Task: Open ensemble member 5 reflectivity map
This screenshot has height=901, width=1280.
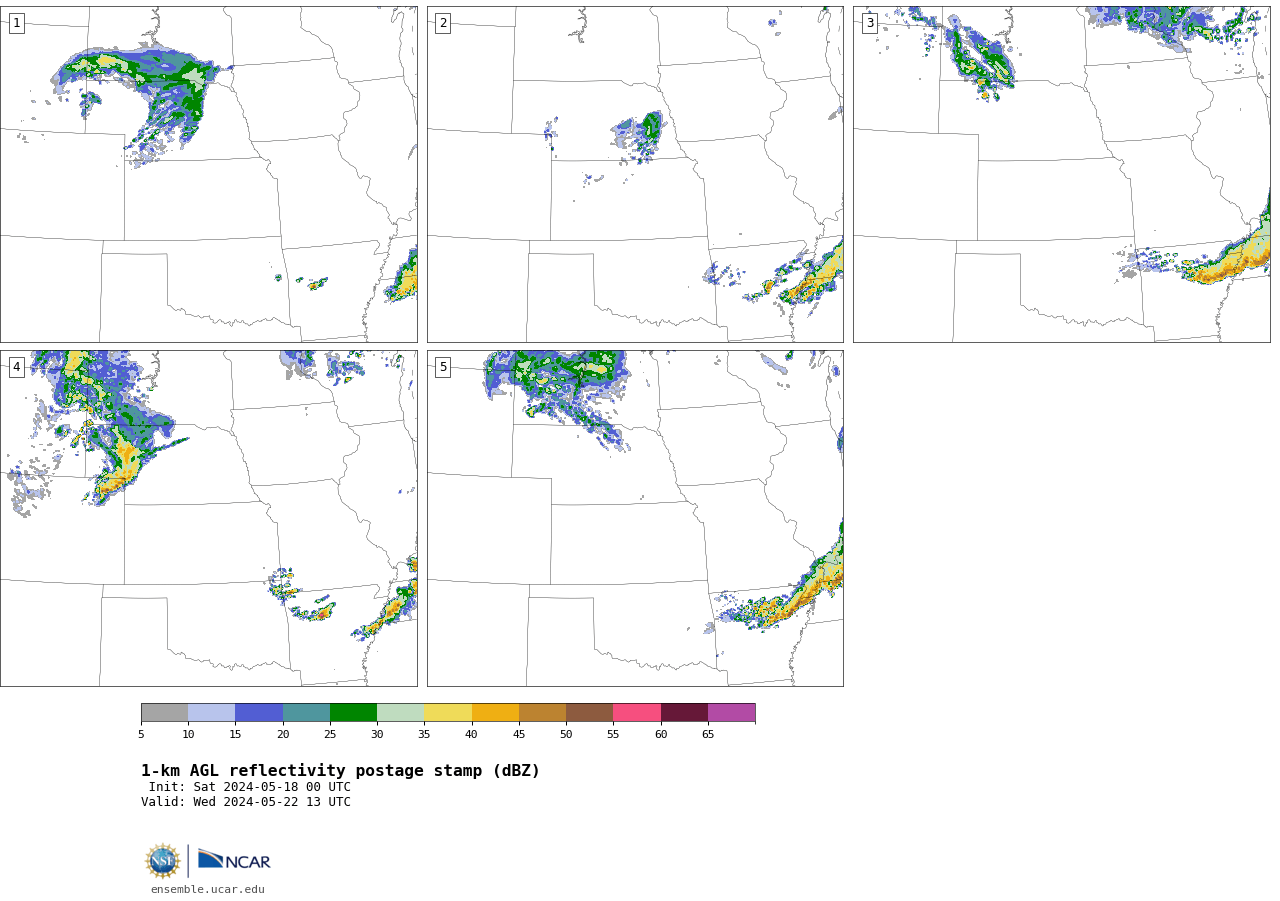Action: (635, 518)
